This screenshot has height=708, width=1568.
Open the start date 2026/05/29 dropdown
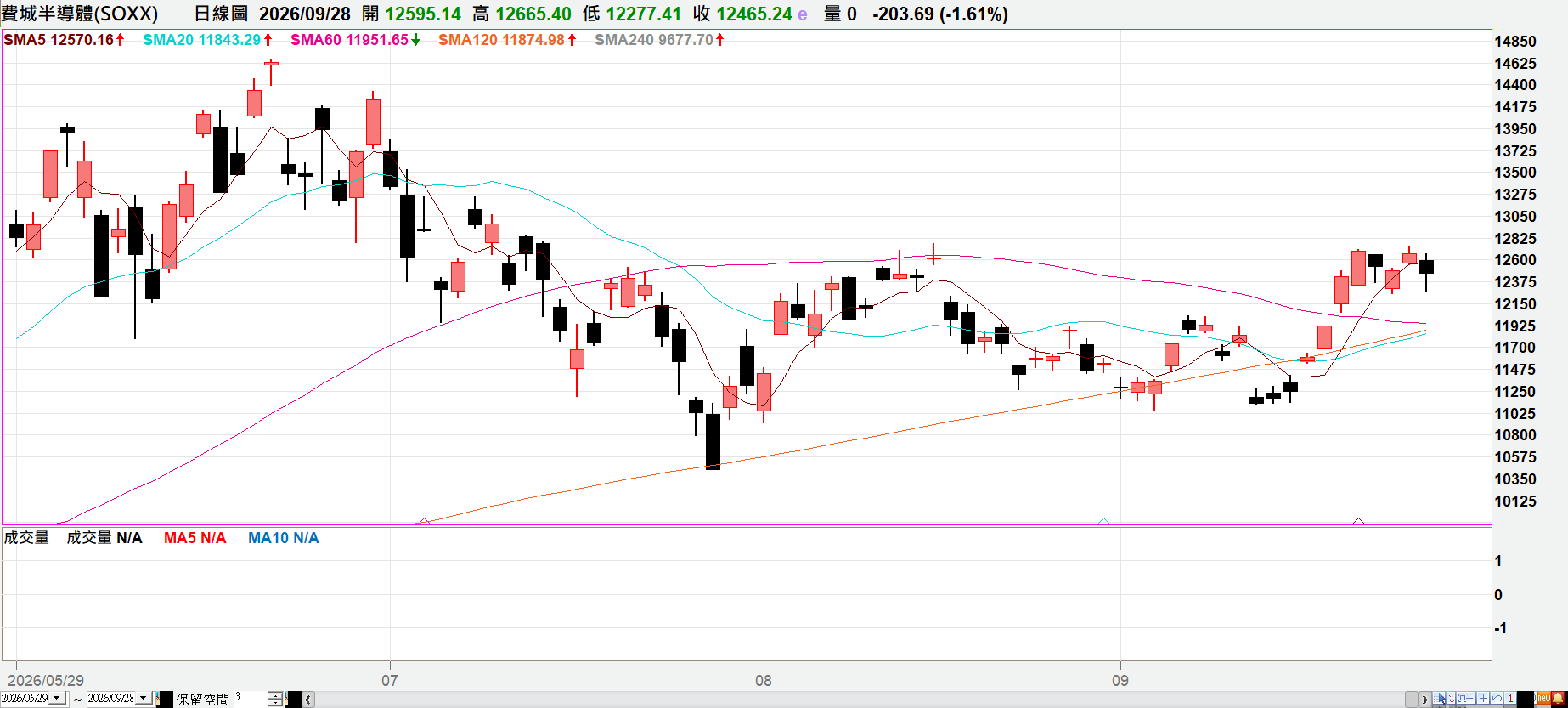point(57,698)
